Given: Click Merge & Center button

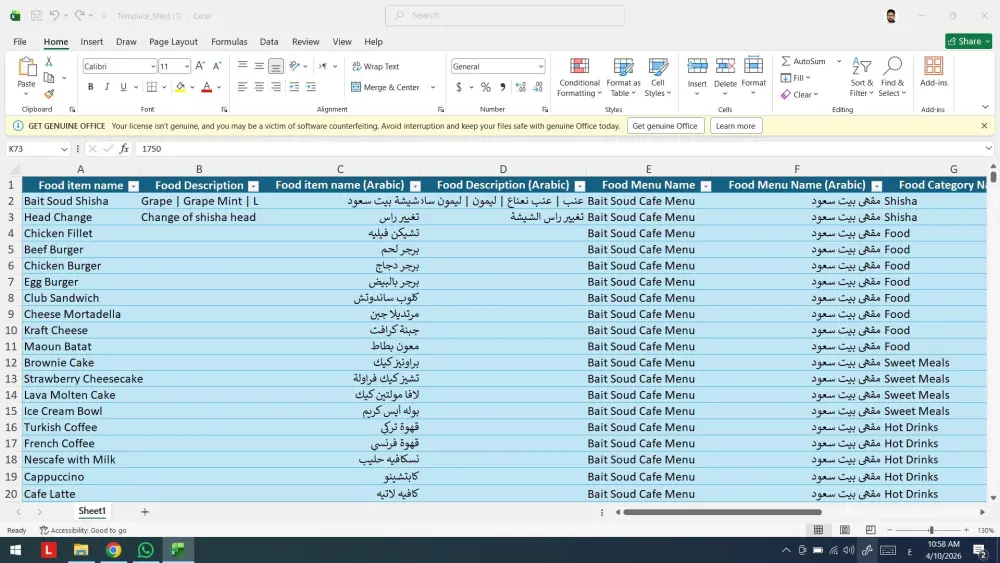Looking at the screenshot, I should point(385,87).
